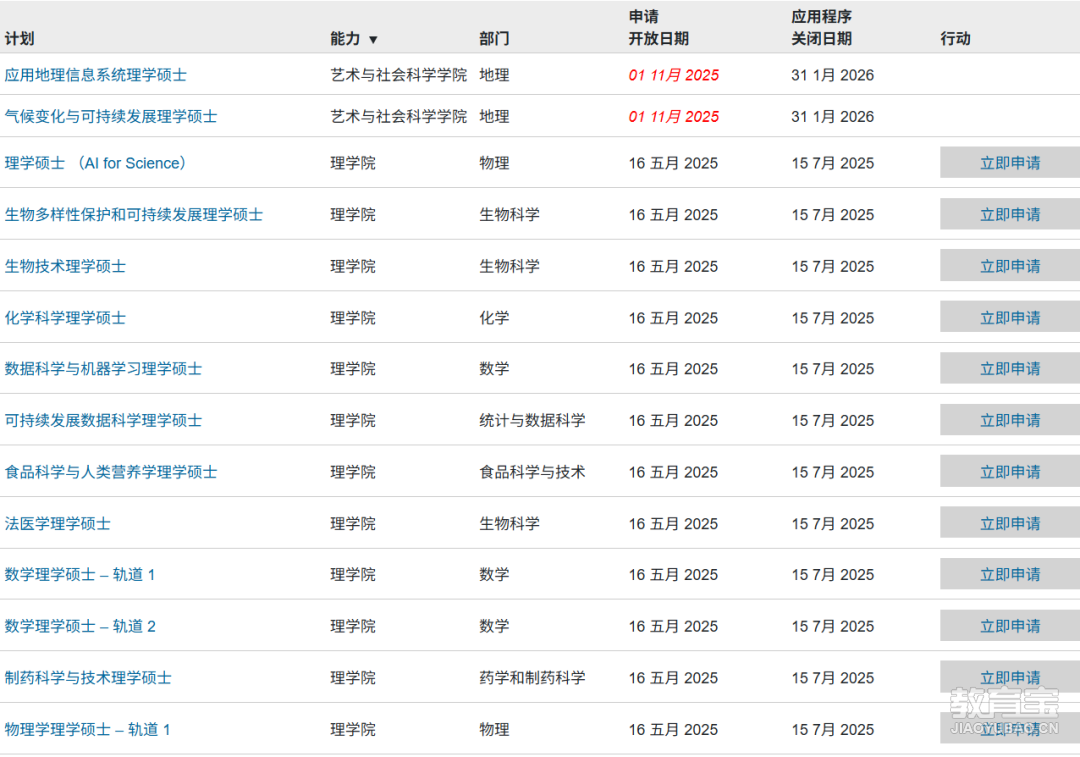The image size is (1080, 757).
Task: Click 立即申请 for 化学科学理学硕士
Action: point(1010,318)
